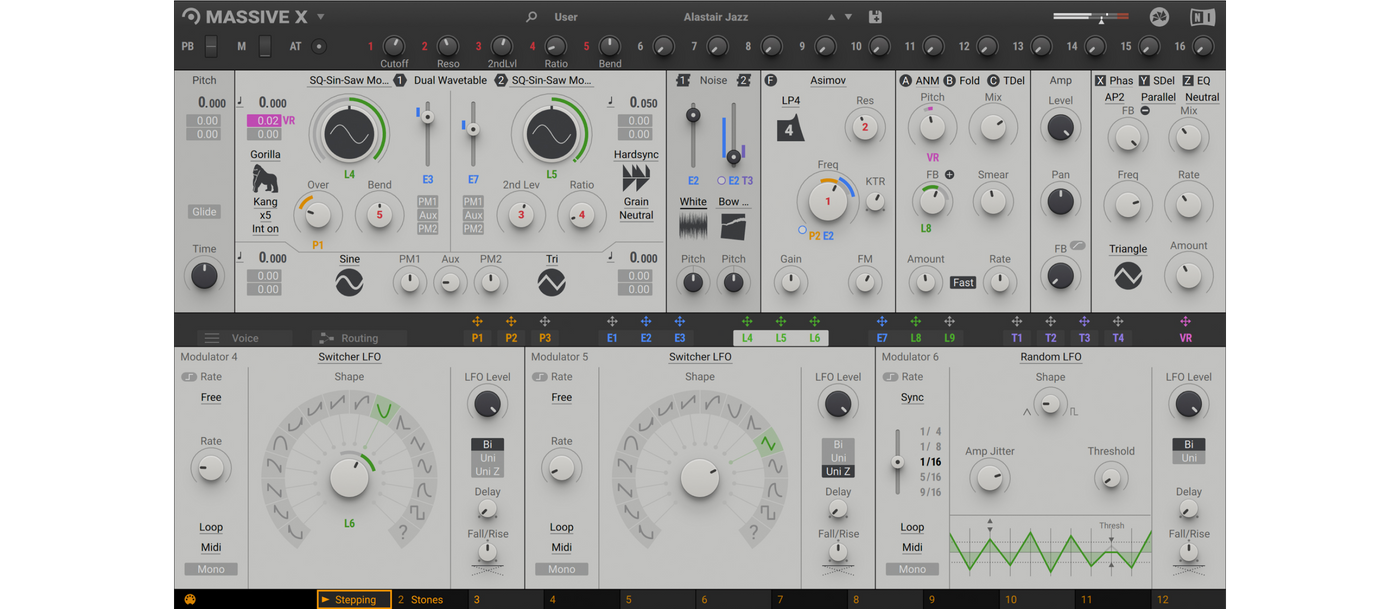Click the Fast rate button in insert effect
Viewport: 1400px width, 609px height.
click(963, 283)
